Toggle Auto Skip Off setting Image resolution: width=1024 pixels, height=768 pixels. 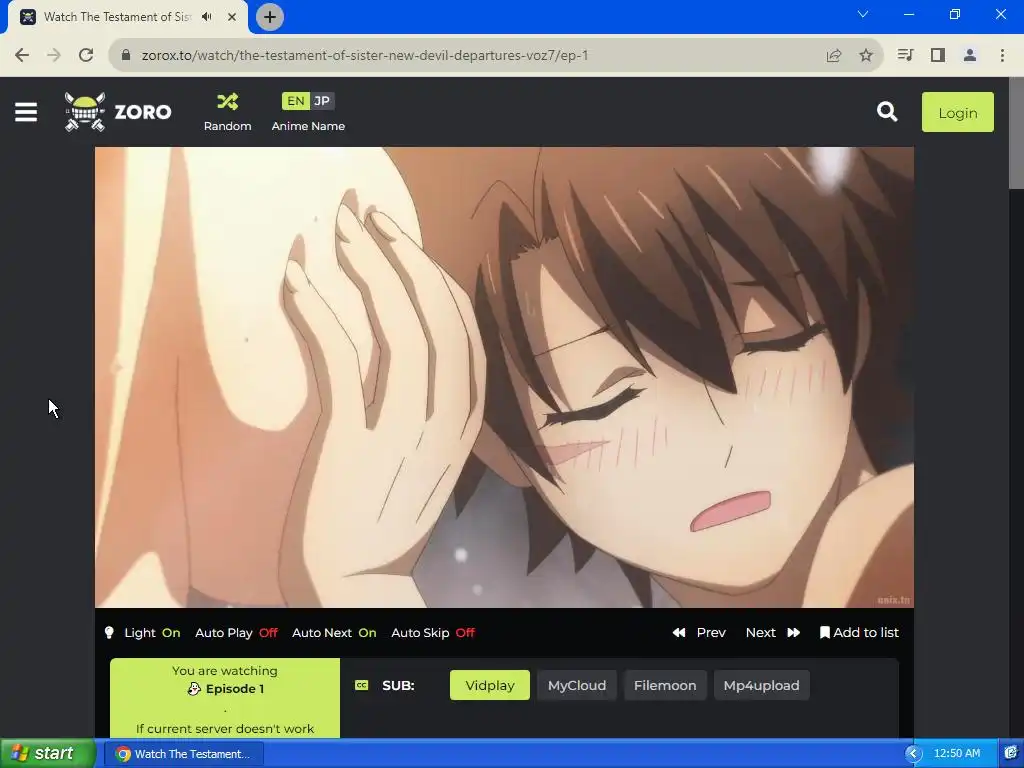pyautogui.click(x=433, y=632)
